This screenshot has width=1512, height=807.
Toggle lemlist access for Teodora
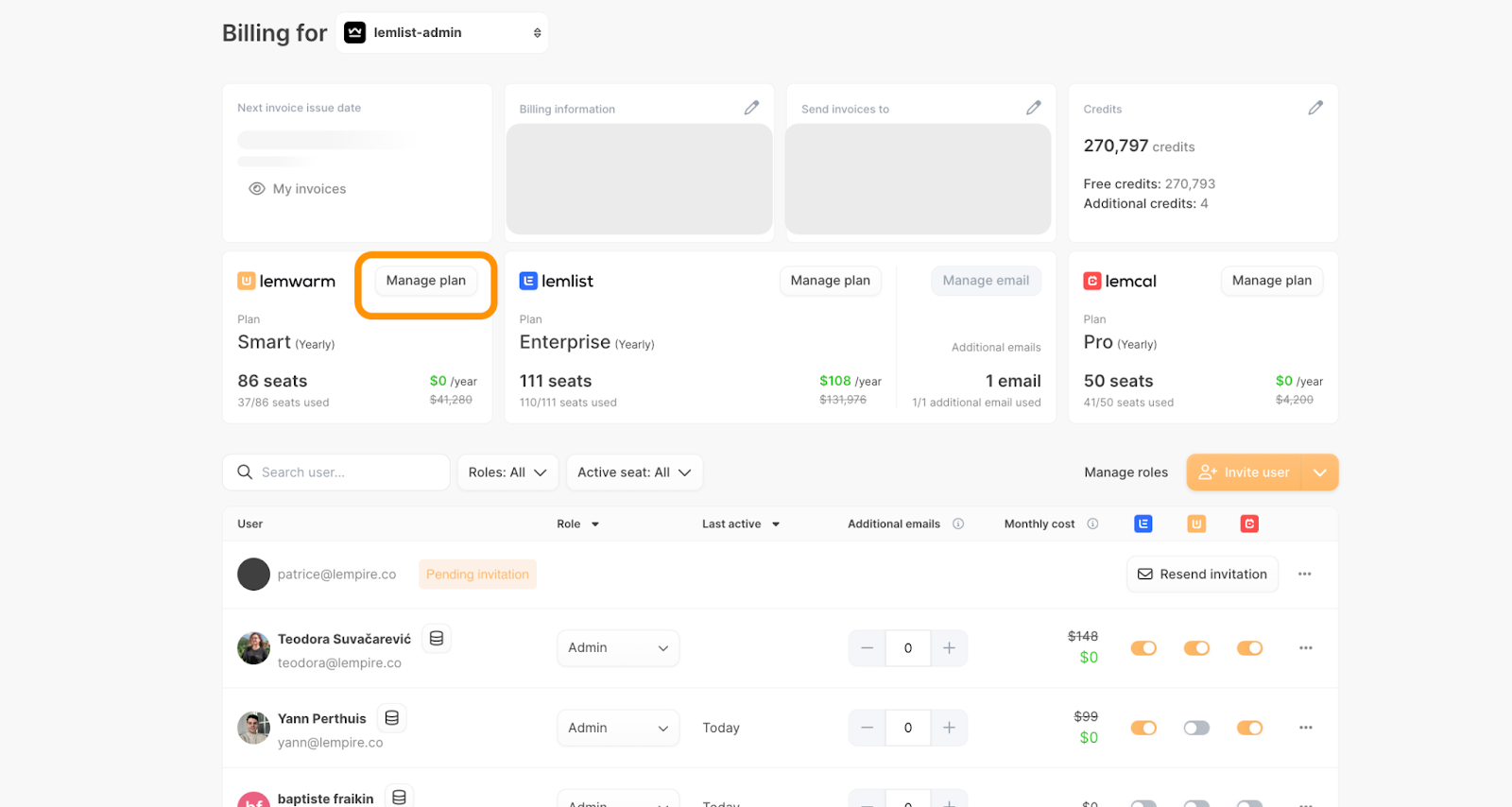1143,648
